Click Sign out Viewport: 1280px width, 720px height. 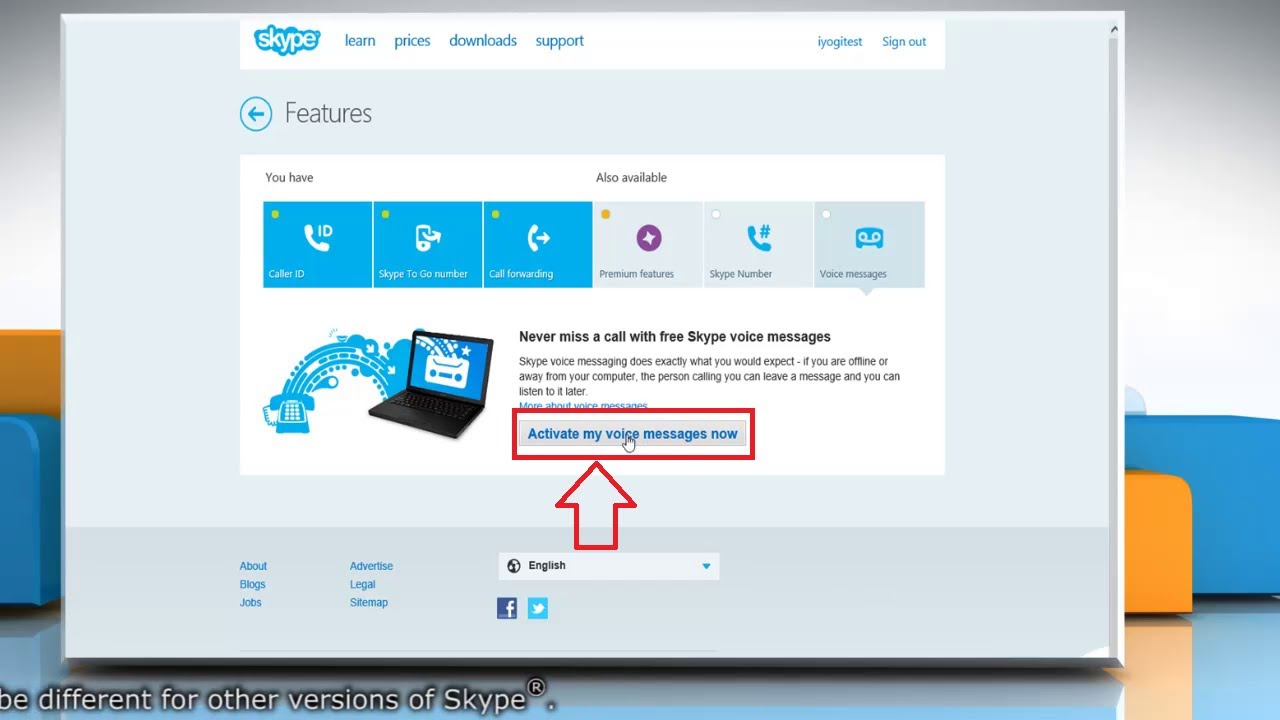pyautogui.click(x=904, y=42)
